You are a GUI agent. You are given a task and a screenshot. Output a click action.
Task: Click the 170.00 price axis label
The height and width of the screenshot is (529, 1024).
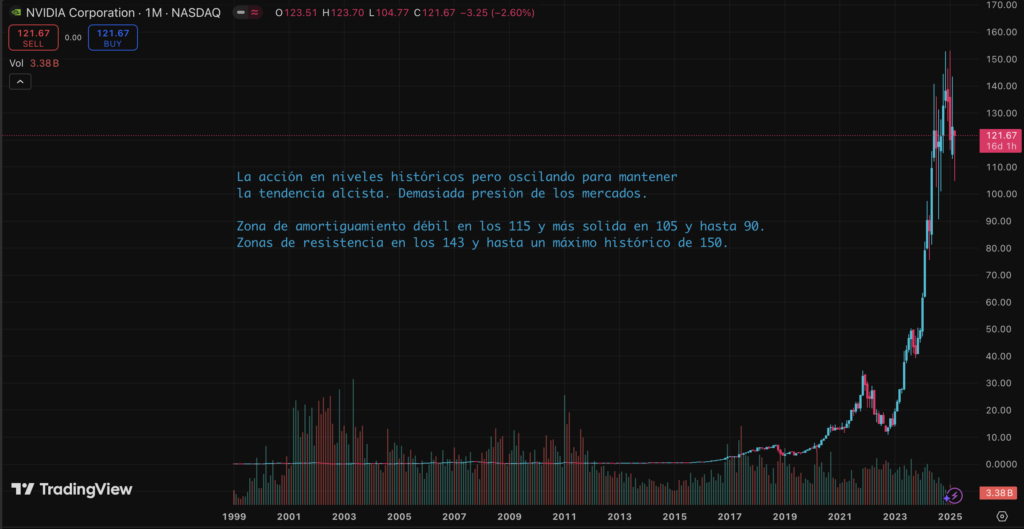pyautogui.click(x=1000, y=5)
